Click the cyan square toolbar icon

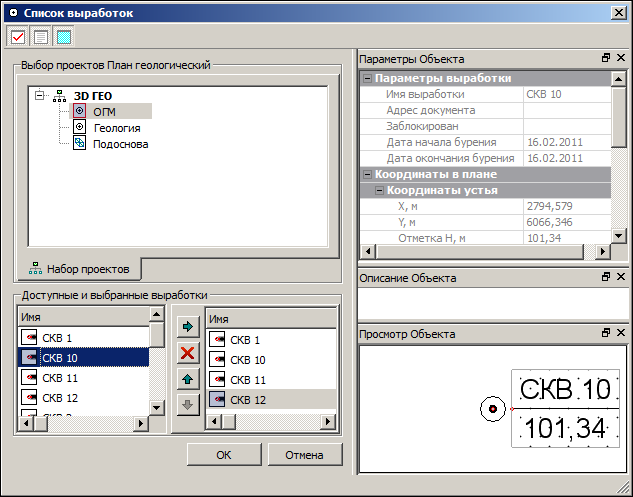[64, 37]
